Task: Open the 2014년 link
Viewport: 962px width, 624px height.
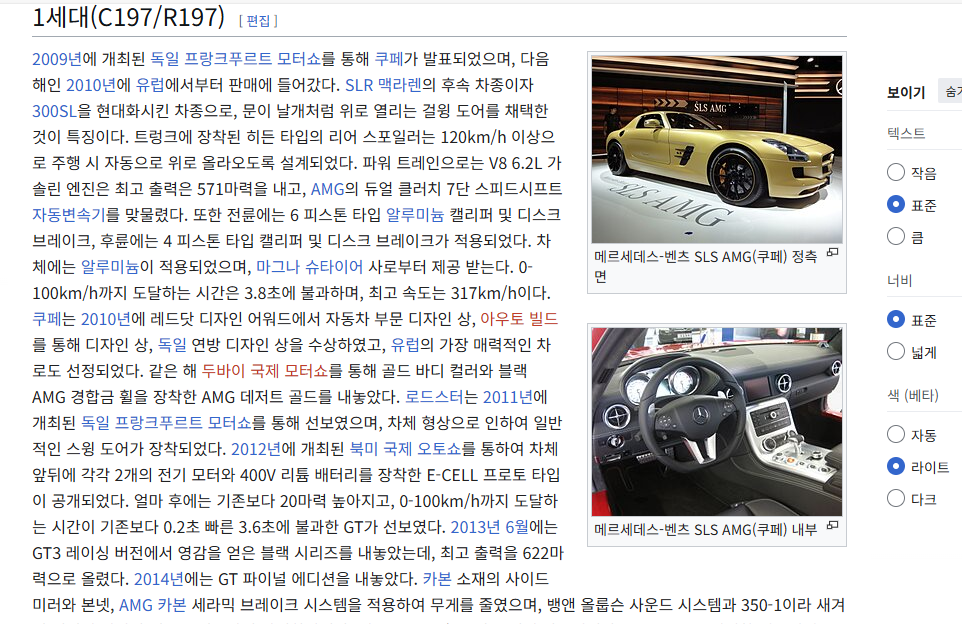Action: pos(158,579)
